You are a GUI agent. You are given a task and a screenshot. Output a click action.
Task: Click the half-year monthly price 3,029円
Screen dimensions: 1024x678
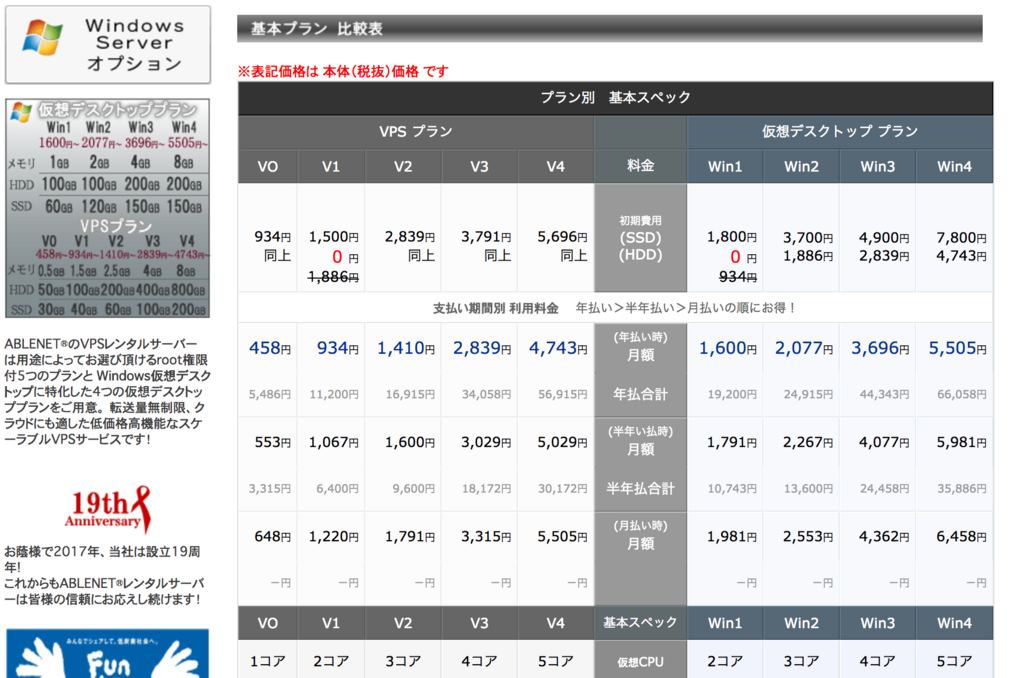(486, 442)
